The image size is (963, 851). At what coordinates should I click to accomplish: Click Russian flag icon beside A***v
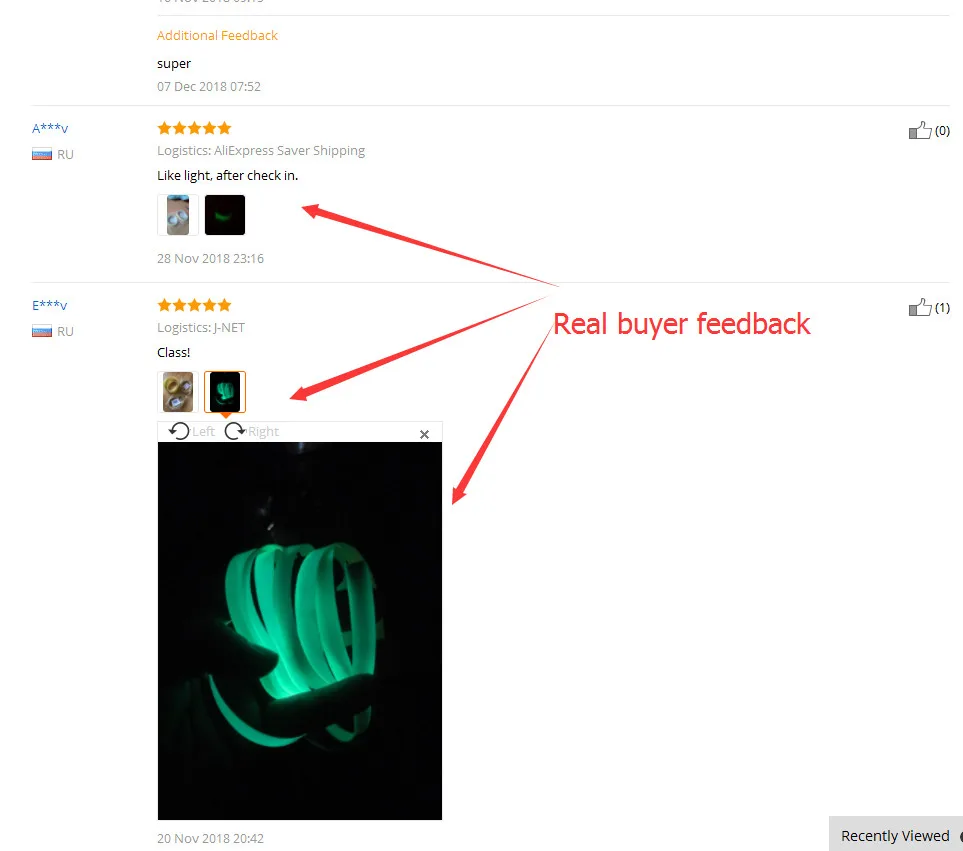(x=42, y=154)
